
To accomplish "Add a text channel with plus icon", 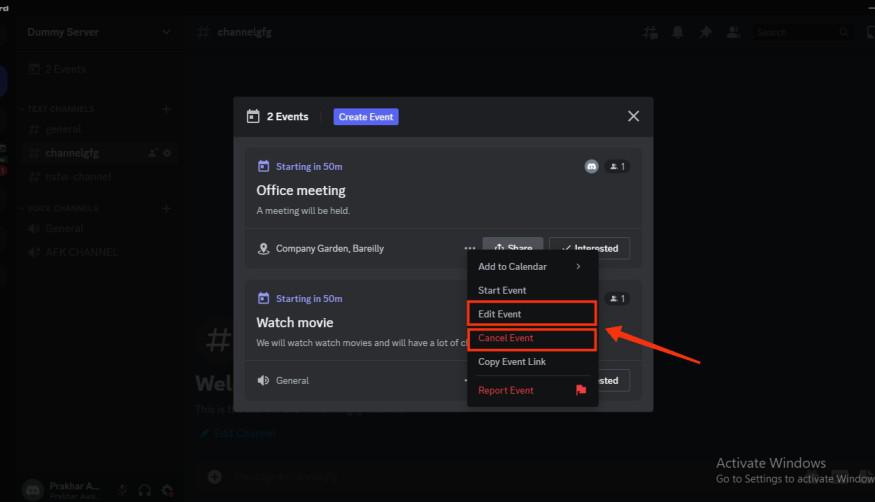I will click(x=166, y=108).
